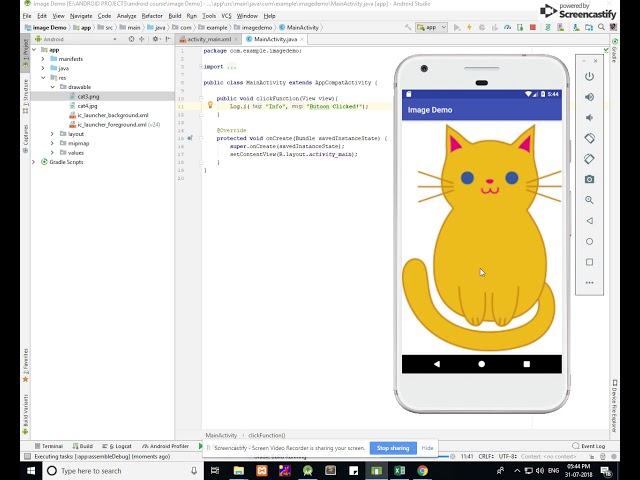Open Project panel settings gear
The height and width of the screenshot is (480, 640).
coord(155,39)
